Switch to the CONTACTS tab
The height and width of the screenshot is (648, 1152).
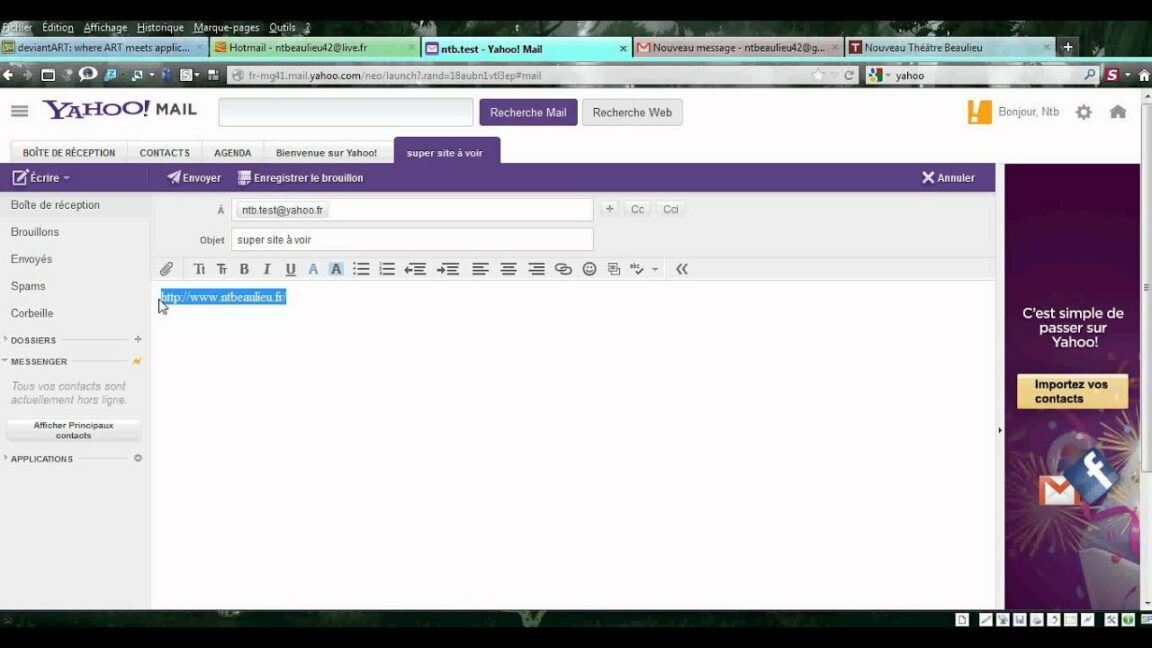[164, 152]
